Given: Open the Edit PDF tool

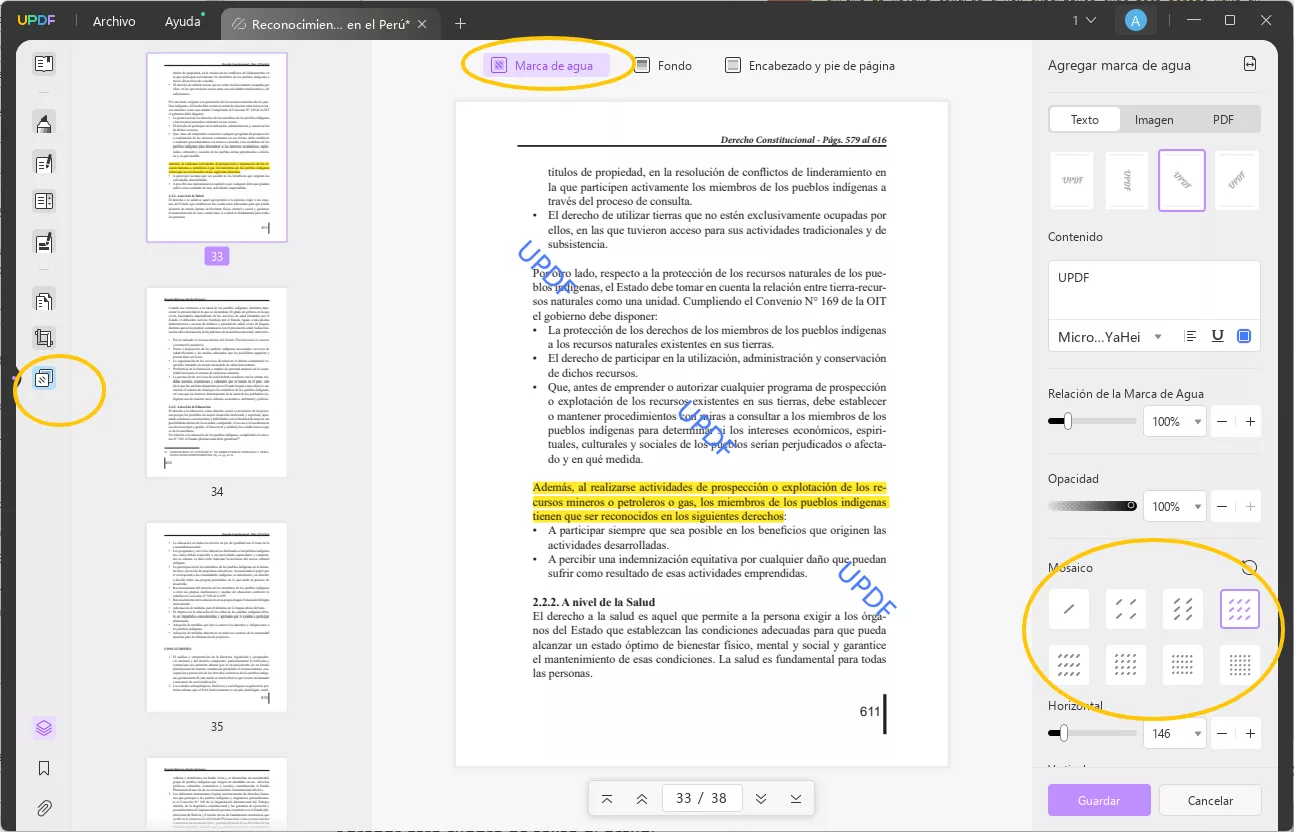Looking at the screenshot, I should click(x=44, y=163).
